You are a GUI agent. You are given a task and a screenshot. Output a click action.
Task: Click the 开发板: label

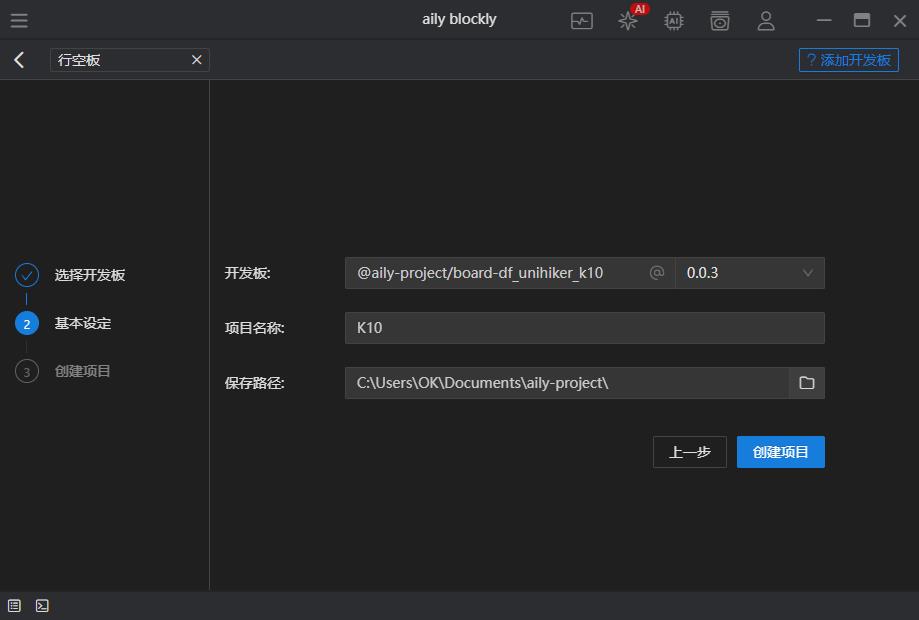pyautogui.click(x=247, y=273)
